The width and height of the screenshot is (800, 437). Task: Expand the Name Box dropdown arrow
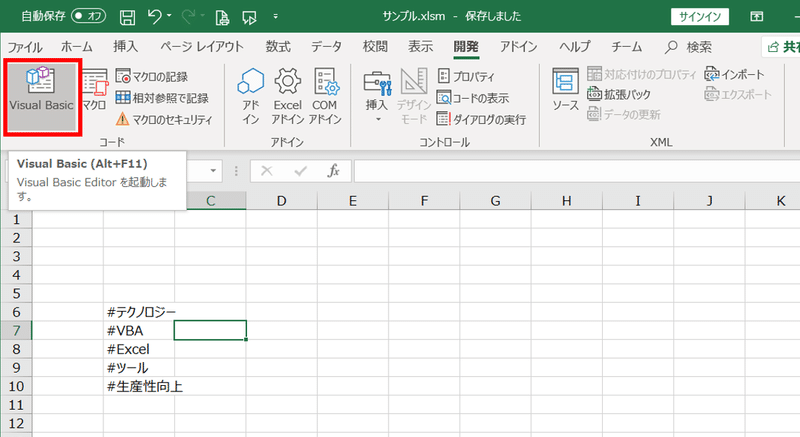click(x=213, y=171)
